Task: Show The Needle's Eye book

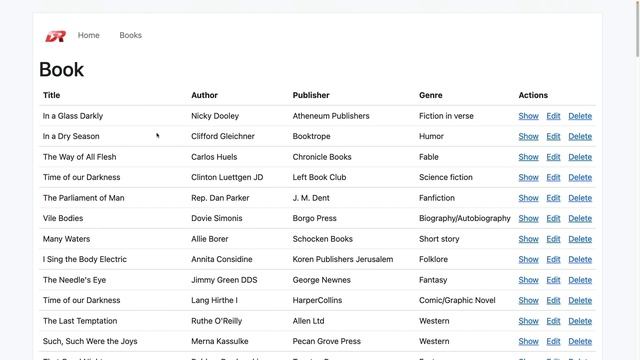Action: tap(529, 280)
